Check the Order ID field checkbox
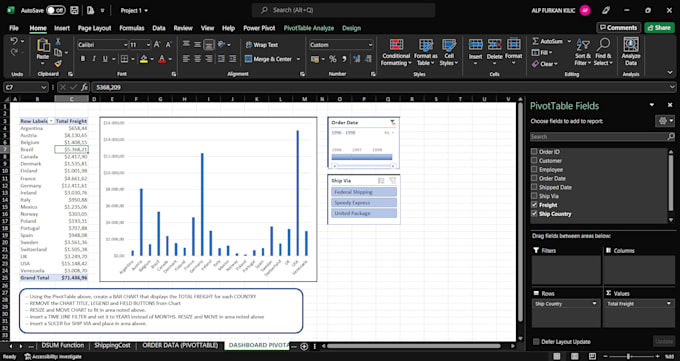Viewport: 680px width, 361px height. [534, 152]
